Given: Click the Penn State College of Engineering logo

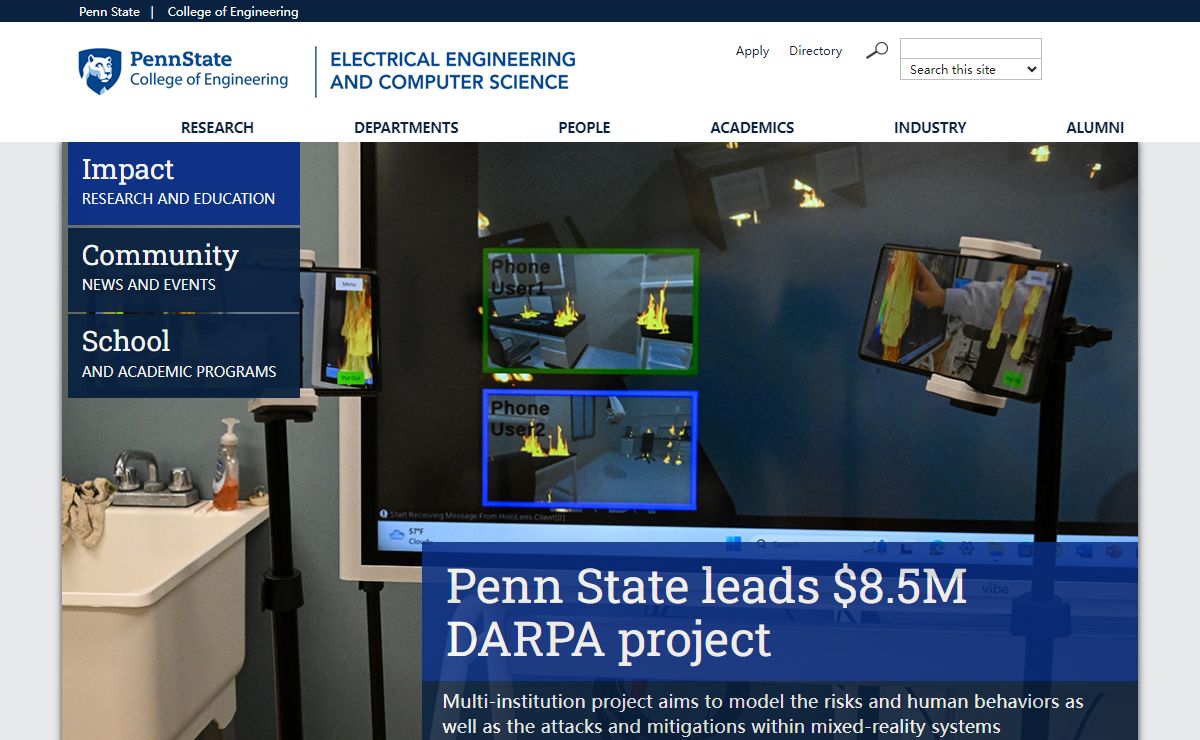Looking at the screenshot, I should point(183,72).
